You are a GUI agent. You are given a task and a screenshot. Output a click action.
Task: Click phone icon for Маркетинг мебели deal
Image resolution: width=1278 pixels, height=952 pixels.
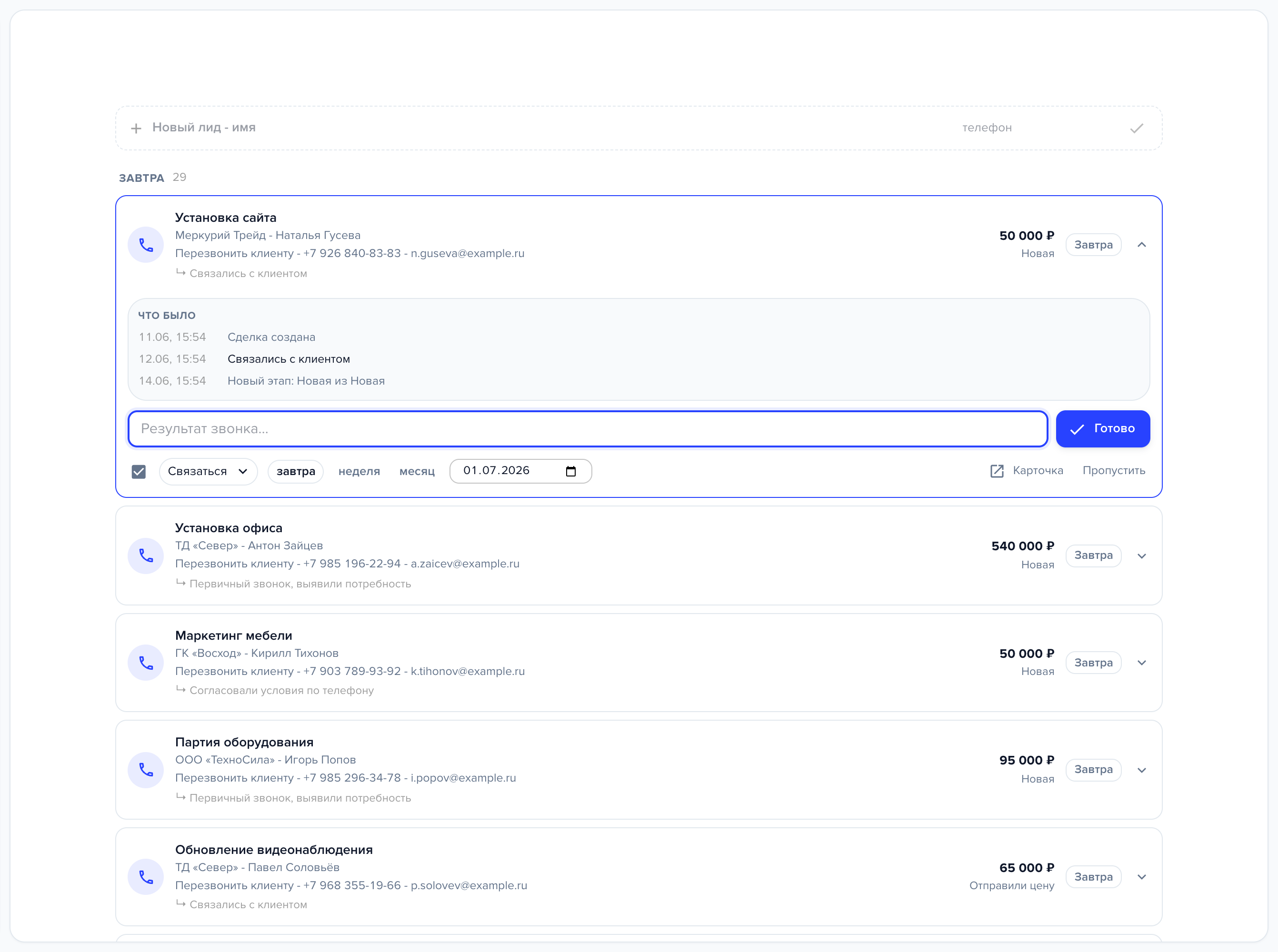(x=146, y=663)
